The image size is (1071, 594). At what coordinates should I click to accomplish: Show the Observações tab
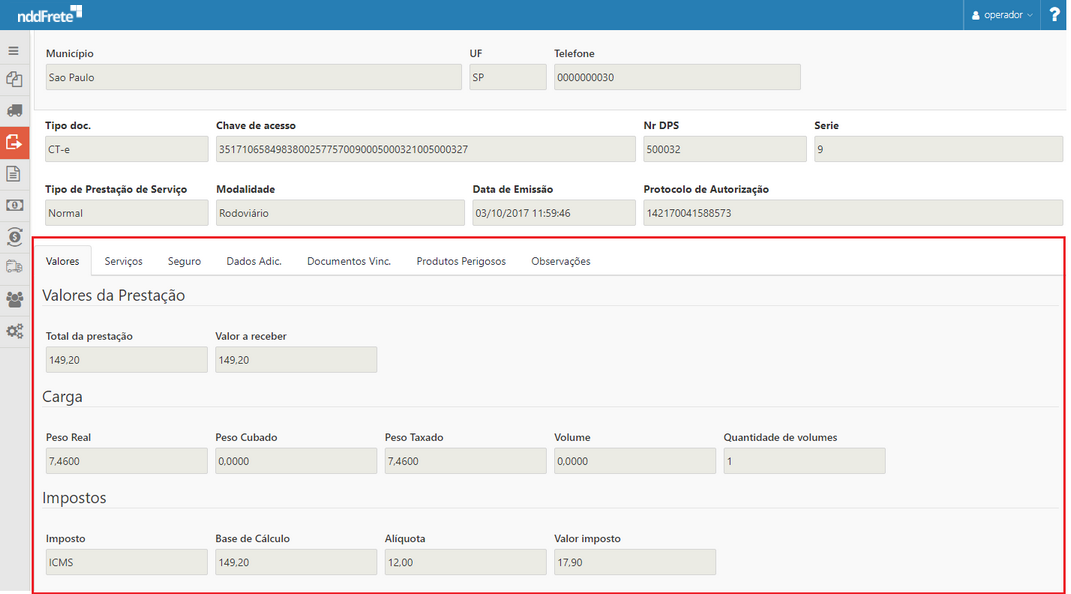[x=560, y=261]
